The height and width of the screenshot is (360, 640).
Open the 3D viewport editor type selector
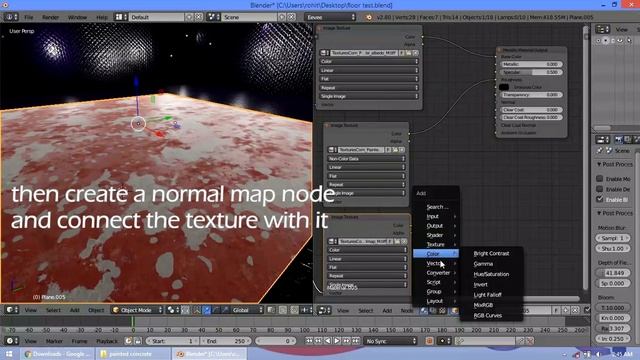pos(11,310)
